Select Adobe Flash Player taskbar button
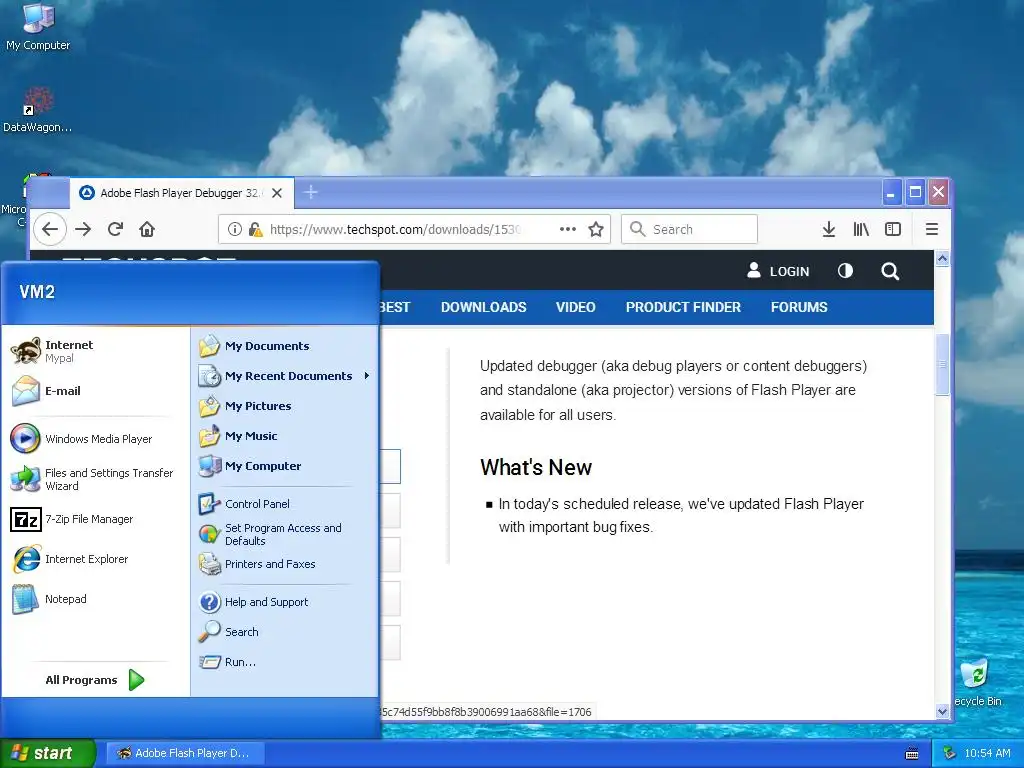1024x768 pixels. pos(185,753)
